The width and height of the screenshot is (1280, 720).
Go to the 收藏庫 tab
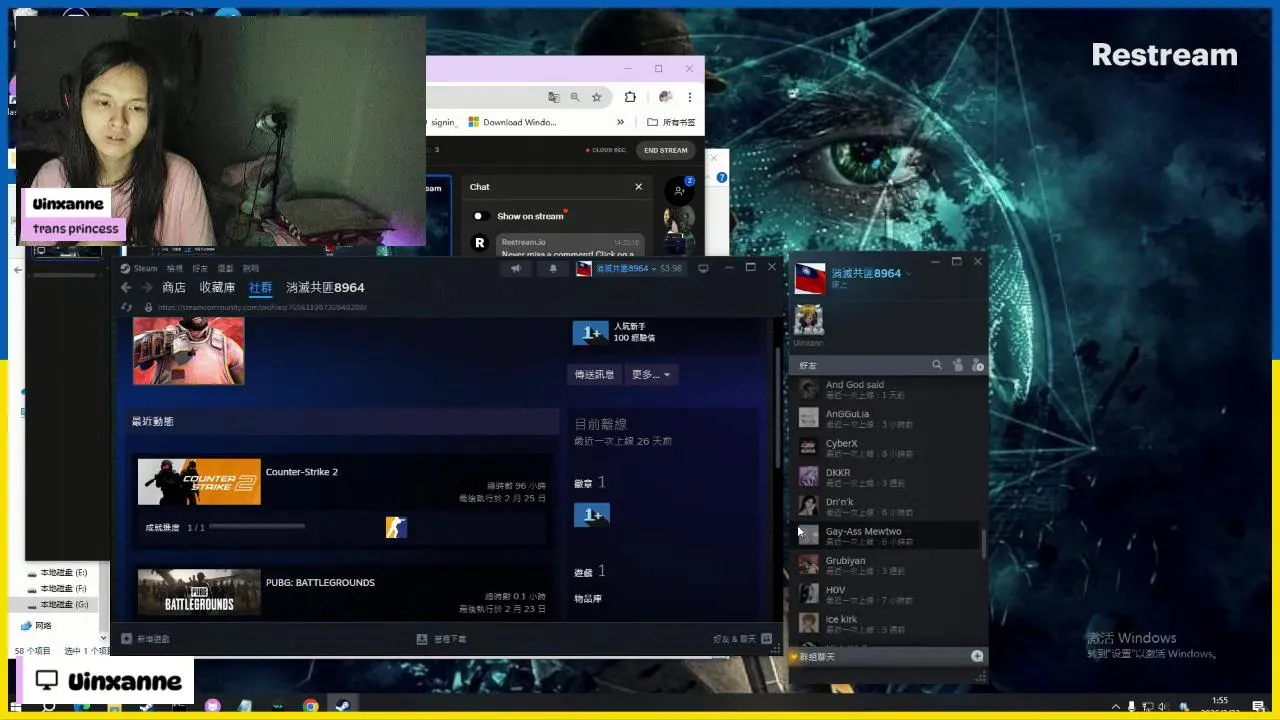(x=217, y=287)
